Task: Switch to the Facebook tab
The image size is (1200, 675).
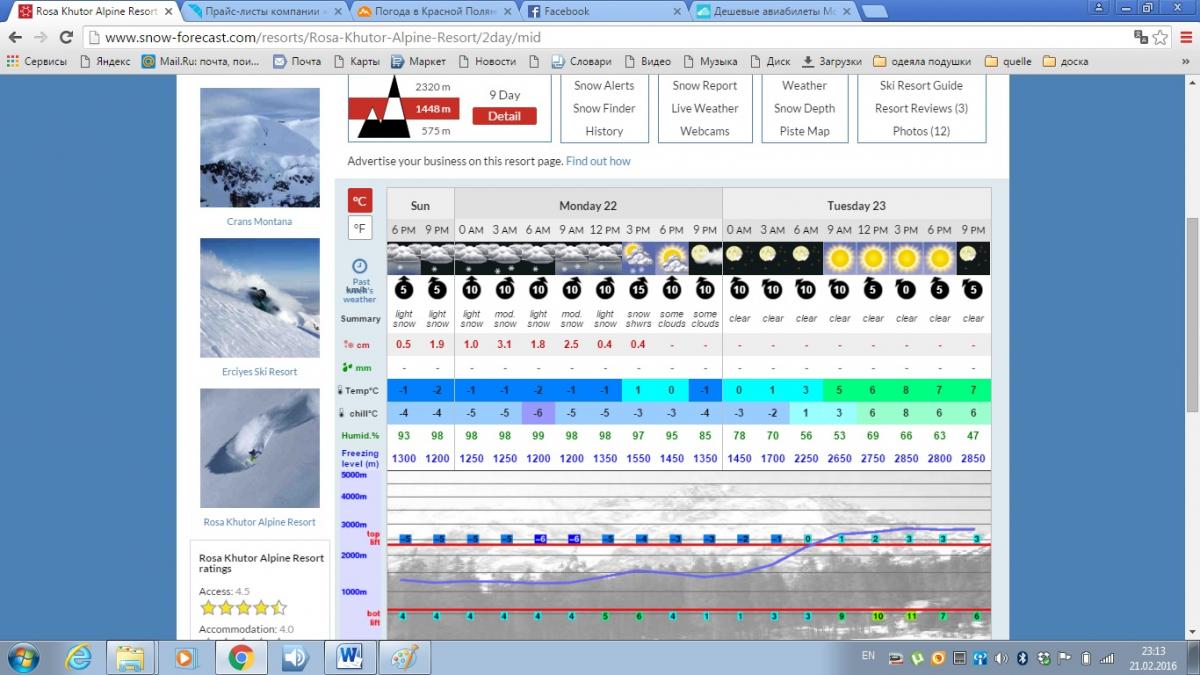Action: [x=605, y=12]
